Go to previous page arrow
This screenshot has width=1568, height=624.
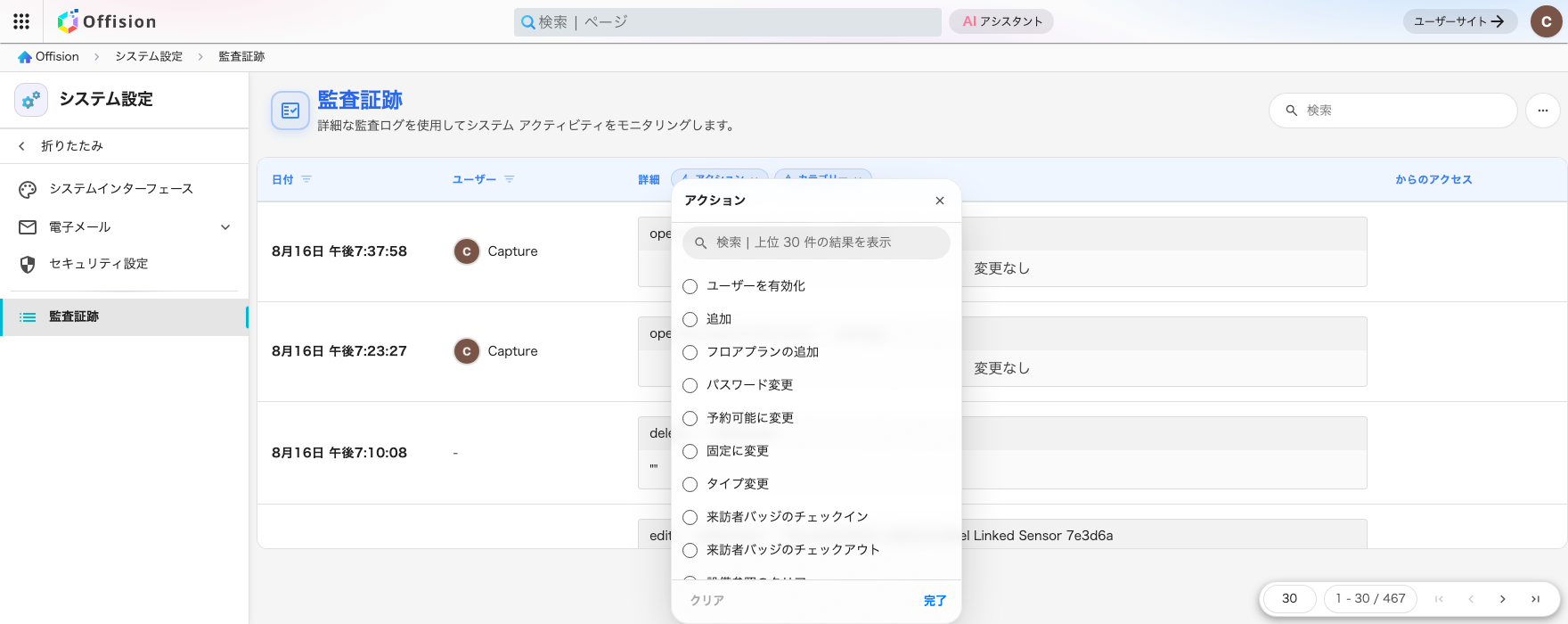click(1471, 599)
